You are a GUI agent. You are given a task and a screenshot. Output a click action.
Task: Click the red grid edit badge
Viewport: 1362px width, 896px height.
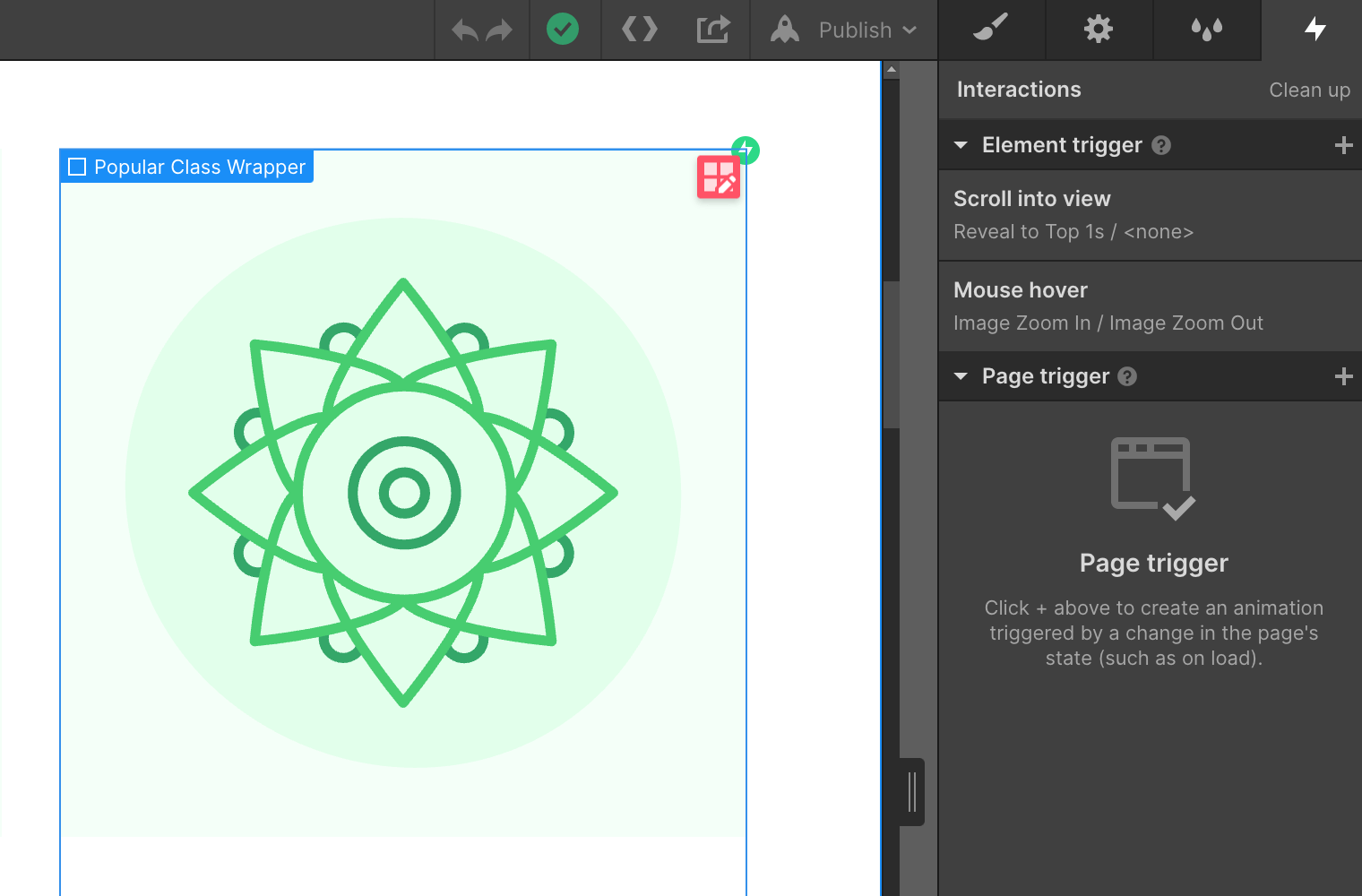[x=719, y=177]
